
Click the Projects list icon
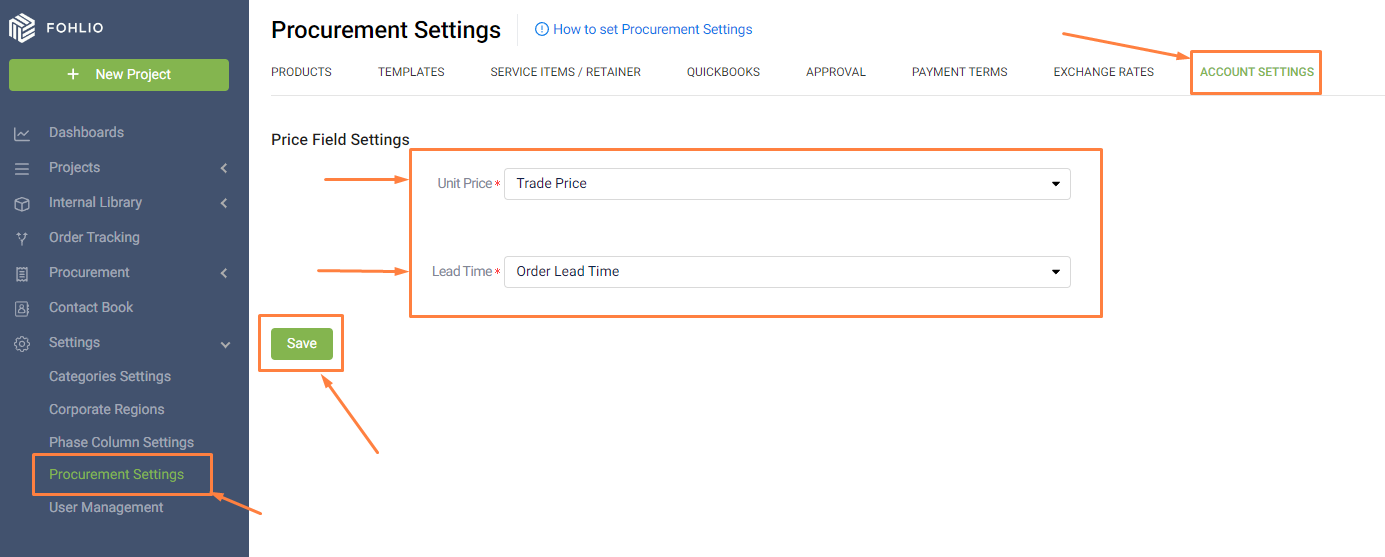(x=22, y=168)
